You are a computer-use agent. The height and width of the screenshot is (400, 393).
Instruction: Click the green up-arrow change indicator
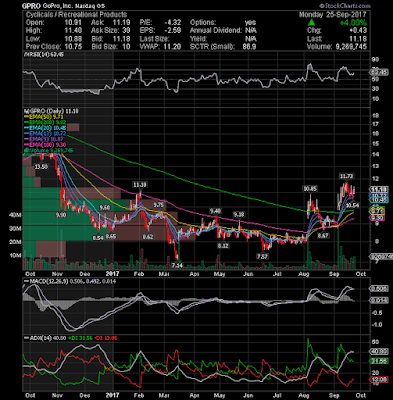311,22
